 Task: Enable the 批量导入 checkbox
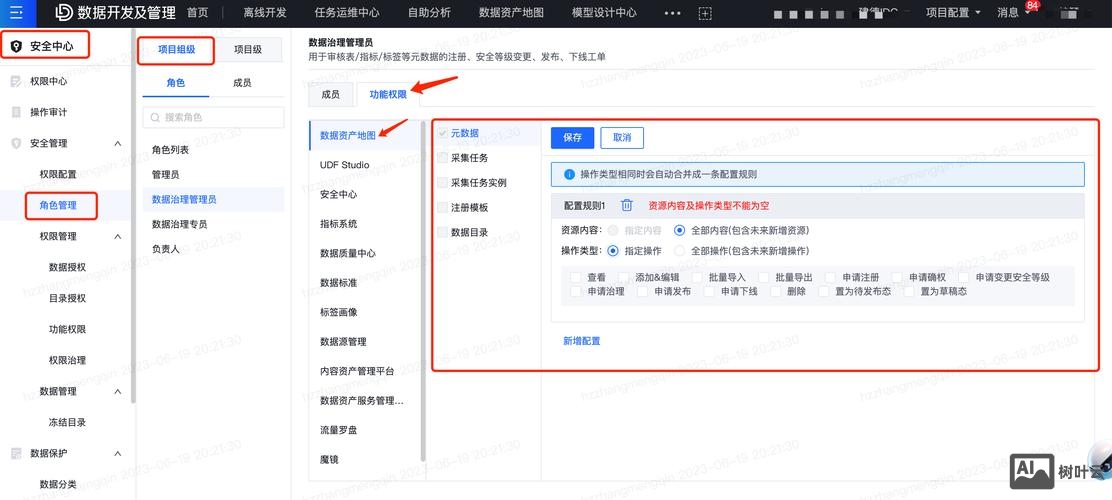(697, 277)
